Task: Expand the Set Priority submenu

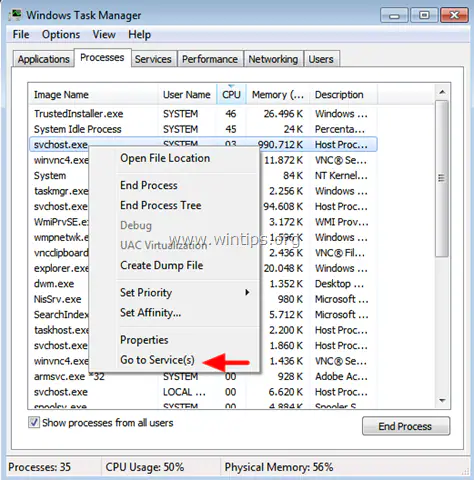Action: click(x=173, y=292)
